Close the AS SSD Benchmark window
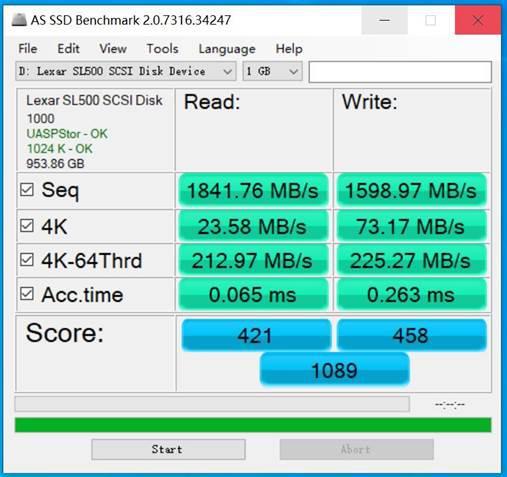 coord(478,20)
